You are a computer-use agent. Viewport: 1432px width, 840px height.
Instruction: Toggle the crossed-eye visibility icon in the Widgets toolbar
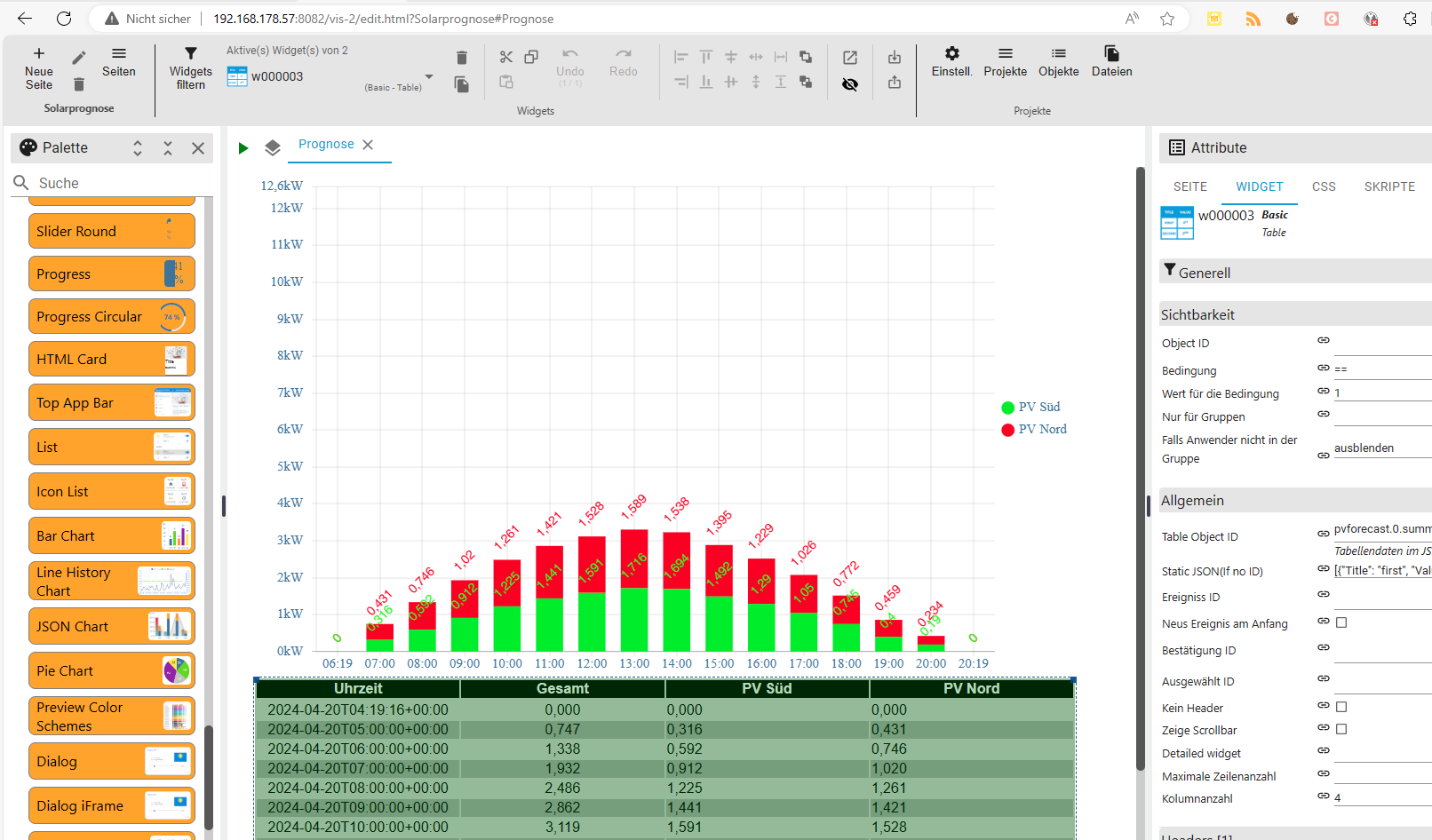tap(850, 84)
